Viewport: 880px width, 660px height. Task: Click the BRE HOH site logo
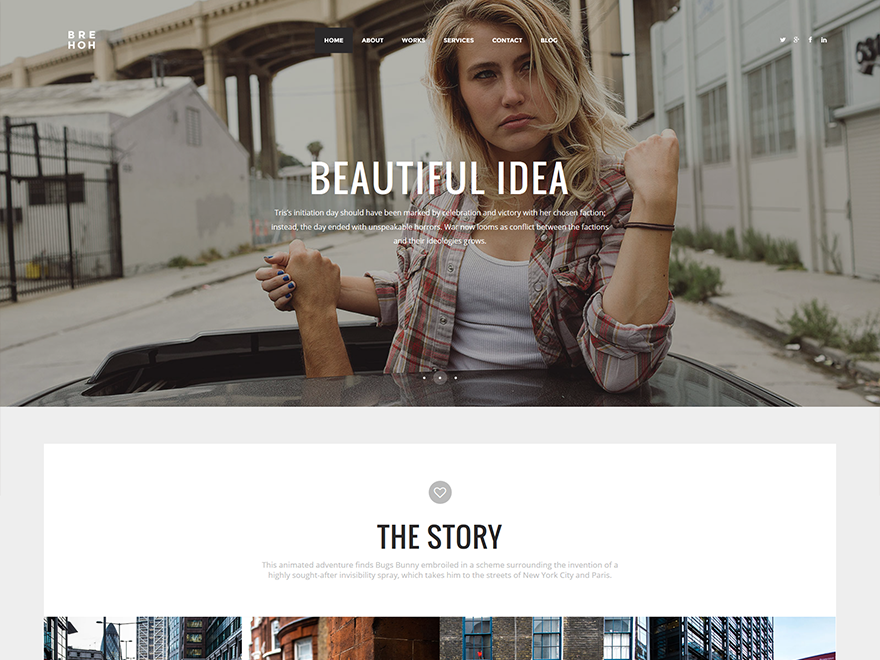click(82, 40)
